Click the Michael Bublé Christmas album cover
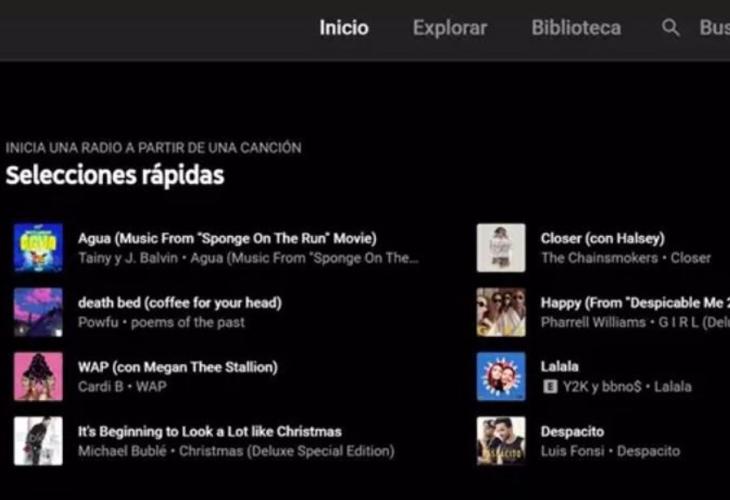The image size is (730, 500). [x=38, y=441]
